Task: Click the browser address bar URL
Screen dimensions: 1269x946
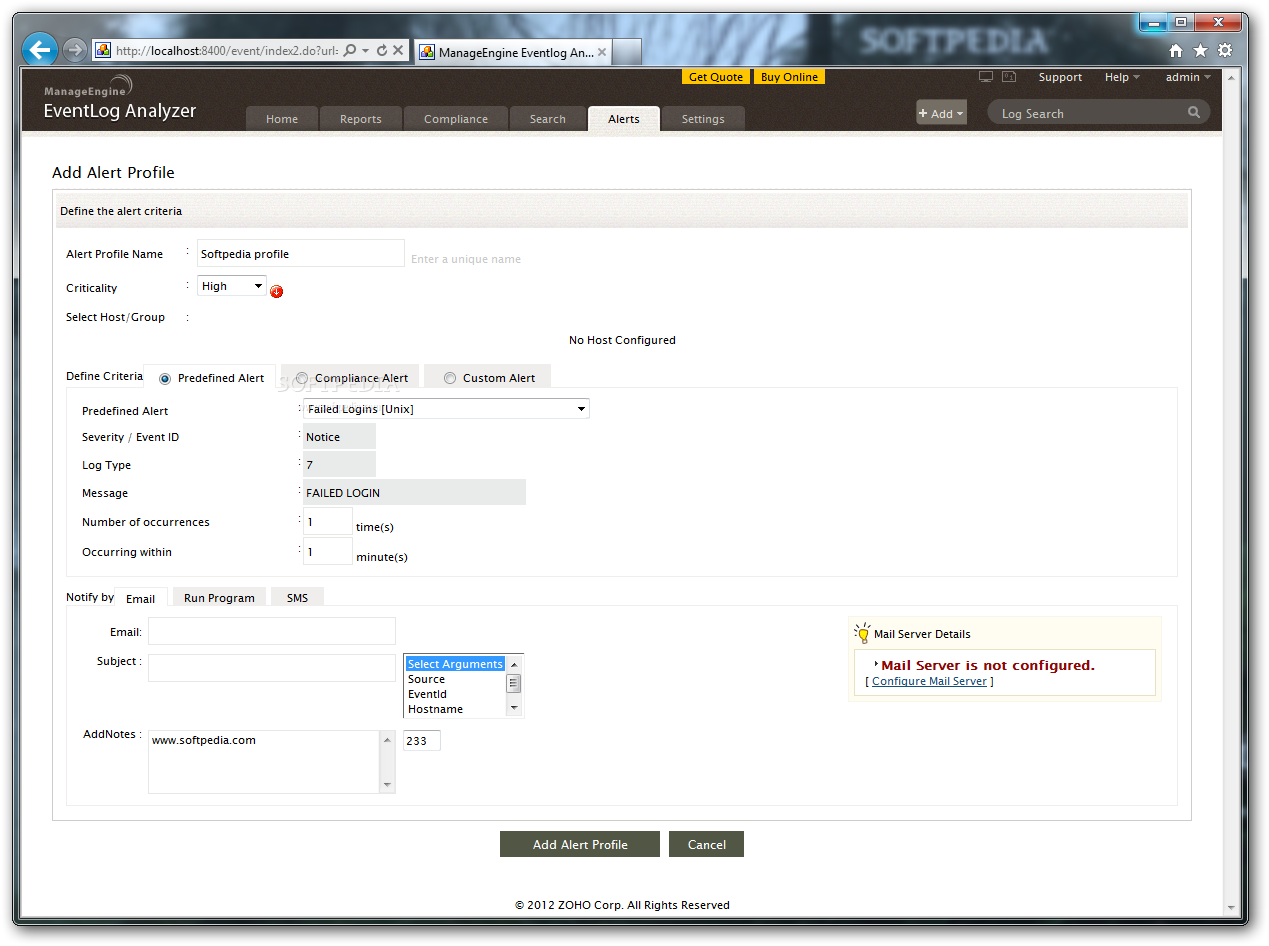Action: click(x=227, y=50)
